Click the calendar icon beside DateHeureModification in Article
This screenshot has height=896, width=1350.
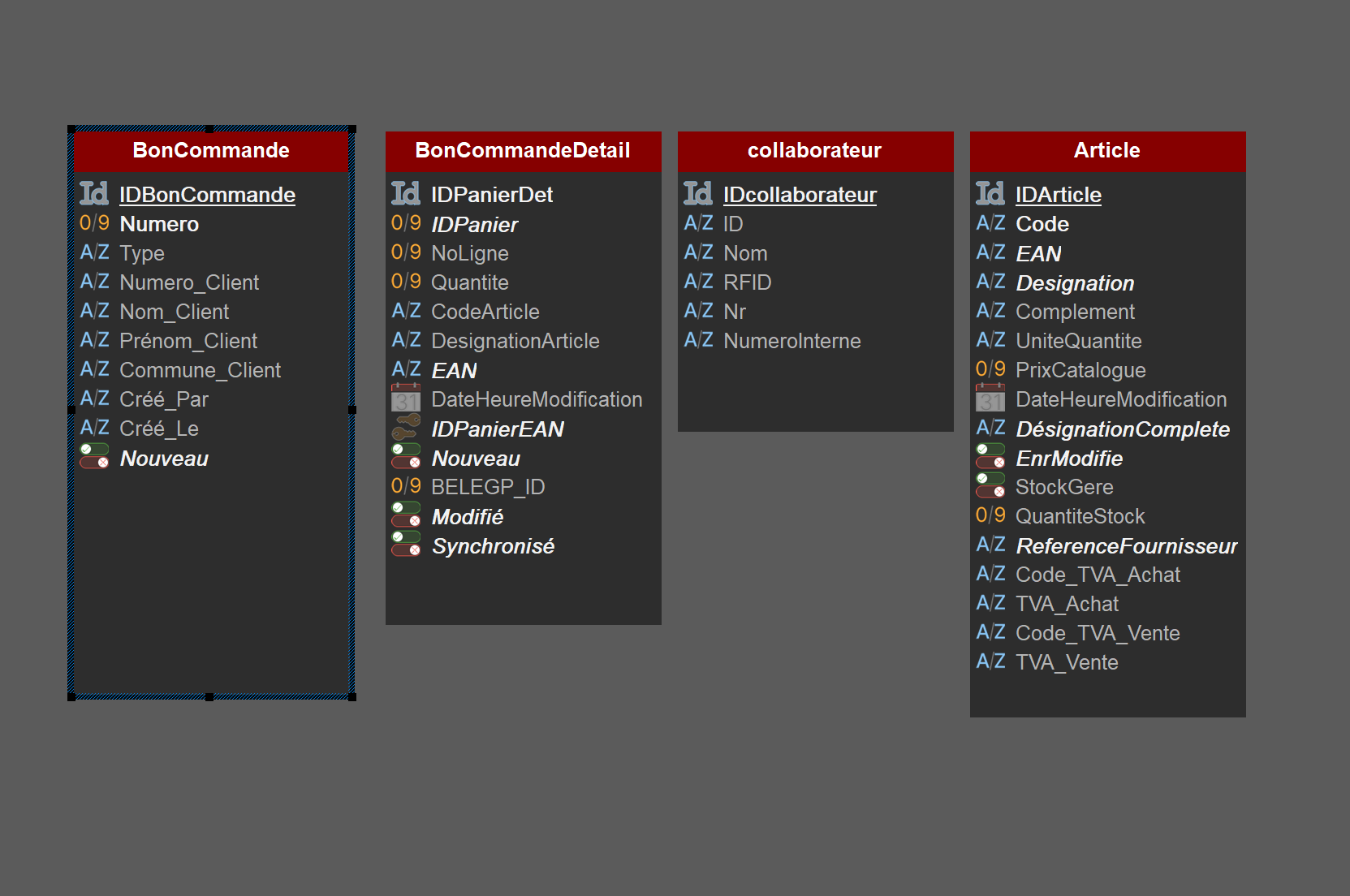[990, 398]
